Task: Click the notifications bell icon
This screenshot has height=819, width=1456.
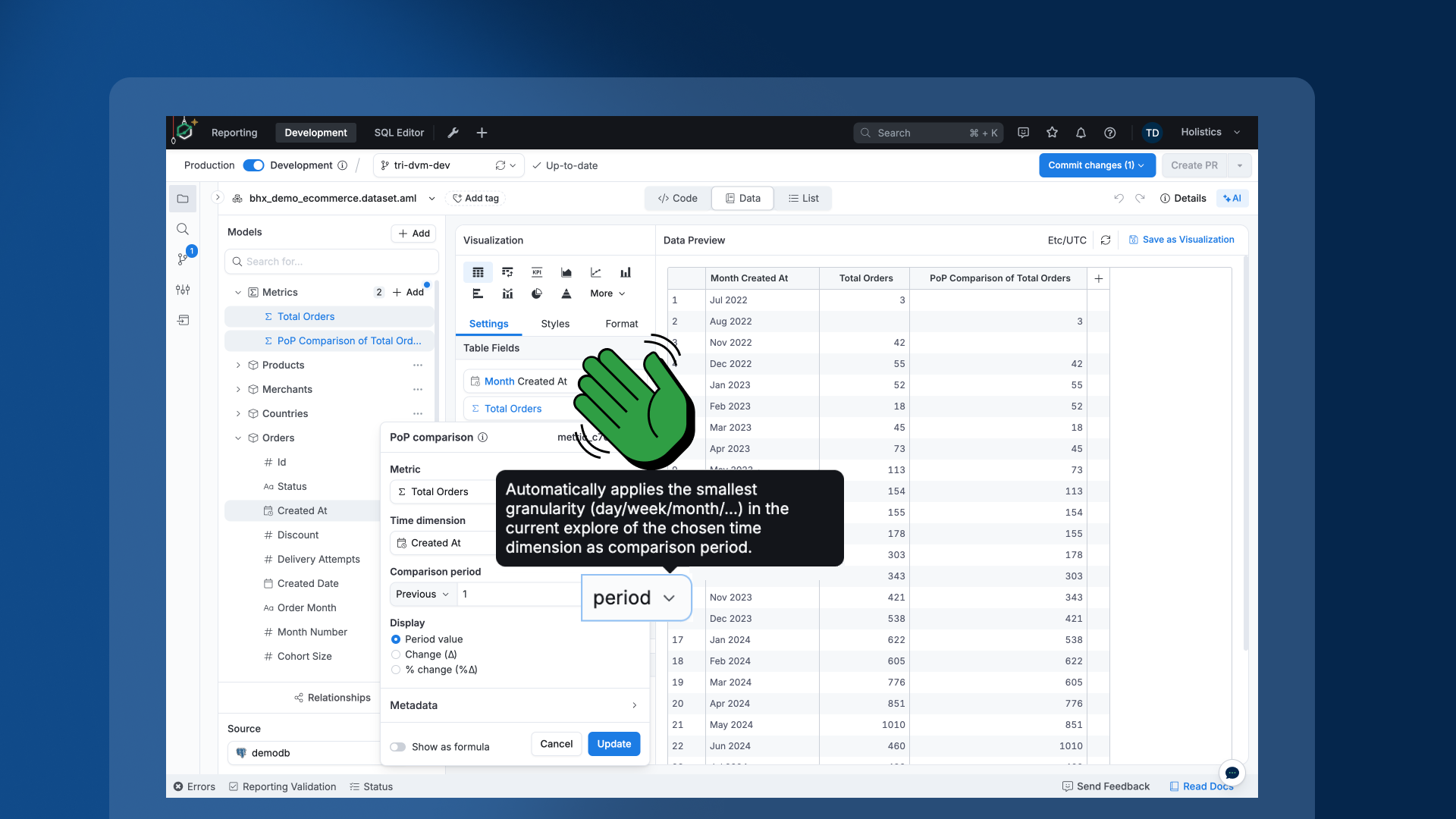Action: click(1081, 132)
